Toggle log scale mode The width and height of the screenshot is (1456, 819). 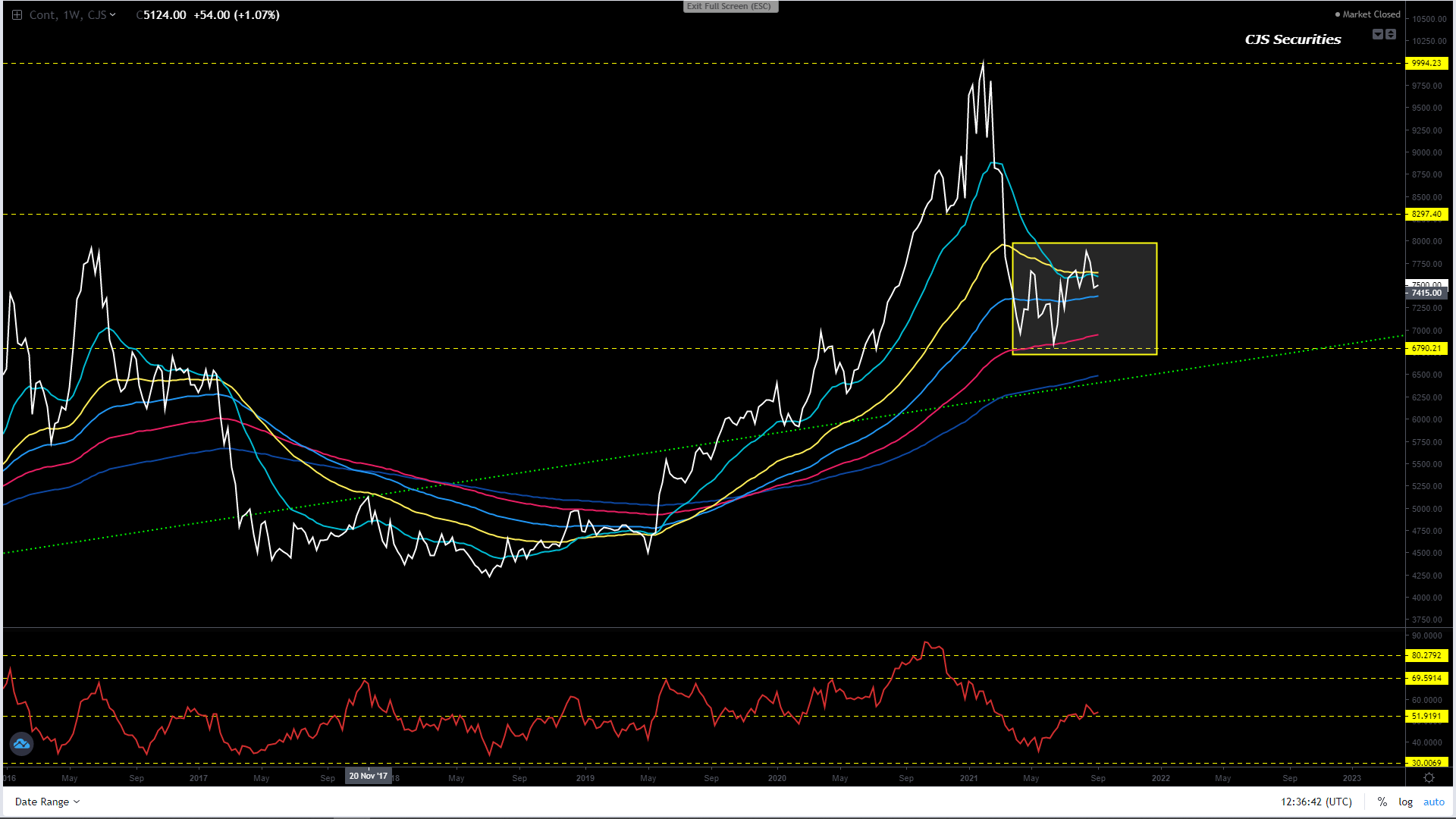1405,802
